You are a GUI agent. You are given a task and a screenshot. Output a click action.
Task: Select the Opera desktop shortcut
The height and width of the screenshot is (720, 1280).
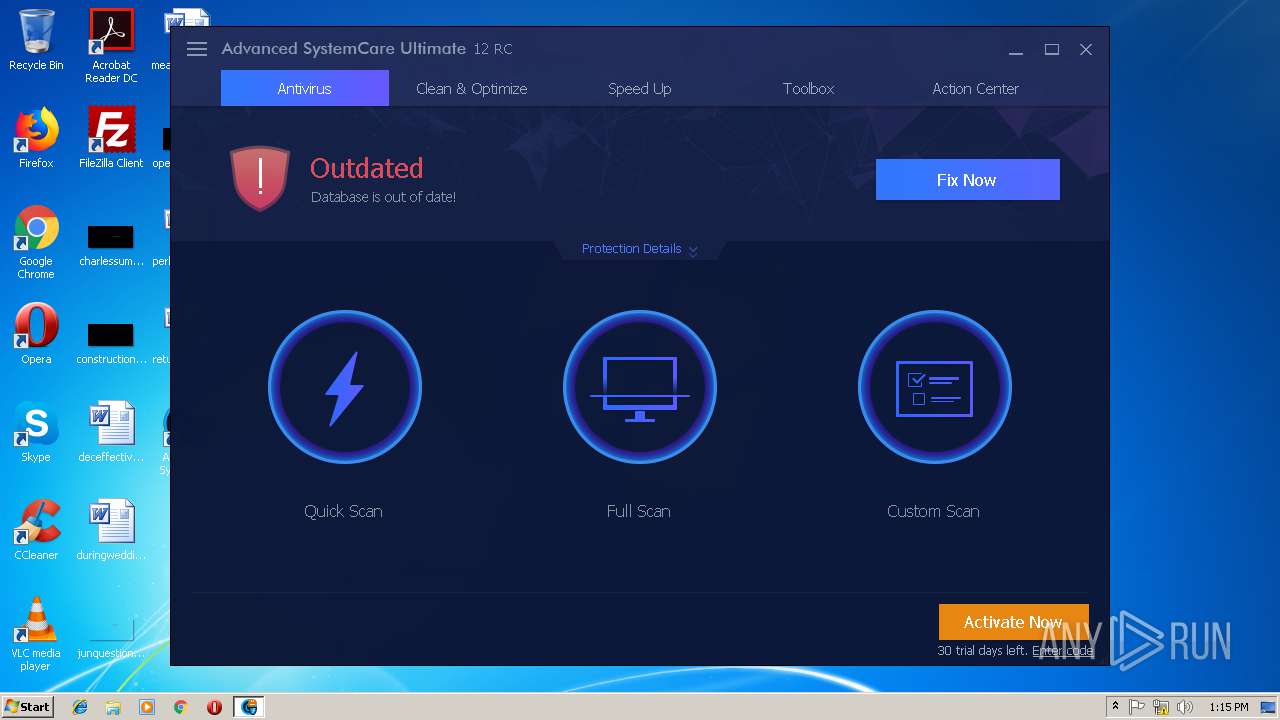click(x=36, y=334)
